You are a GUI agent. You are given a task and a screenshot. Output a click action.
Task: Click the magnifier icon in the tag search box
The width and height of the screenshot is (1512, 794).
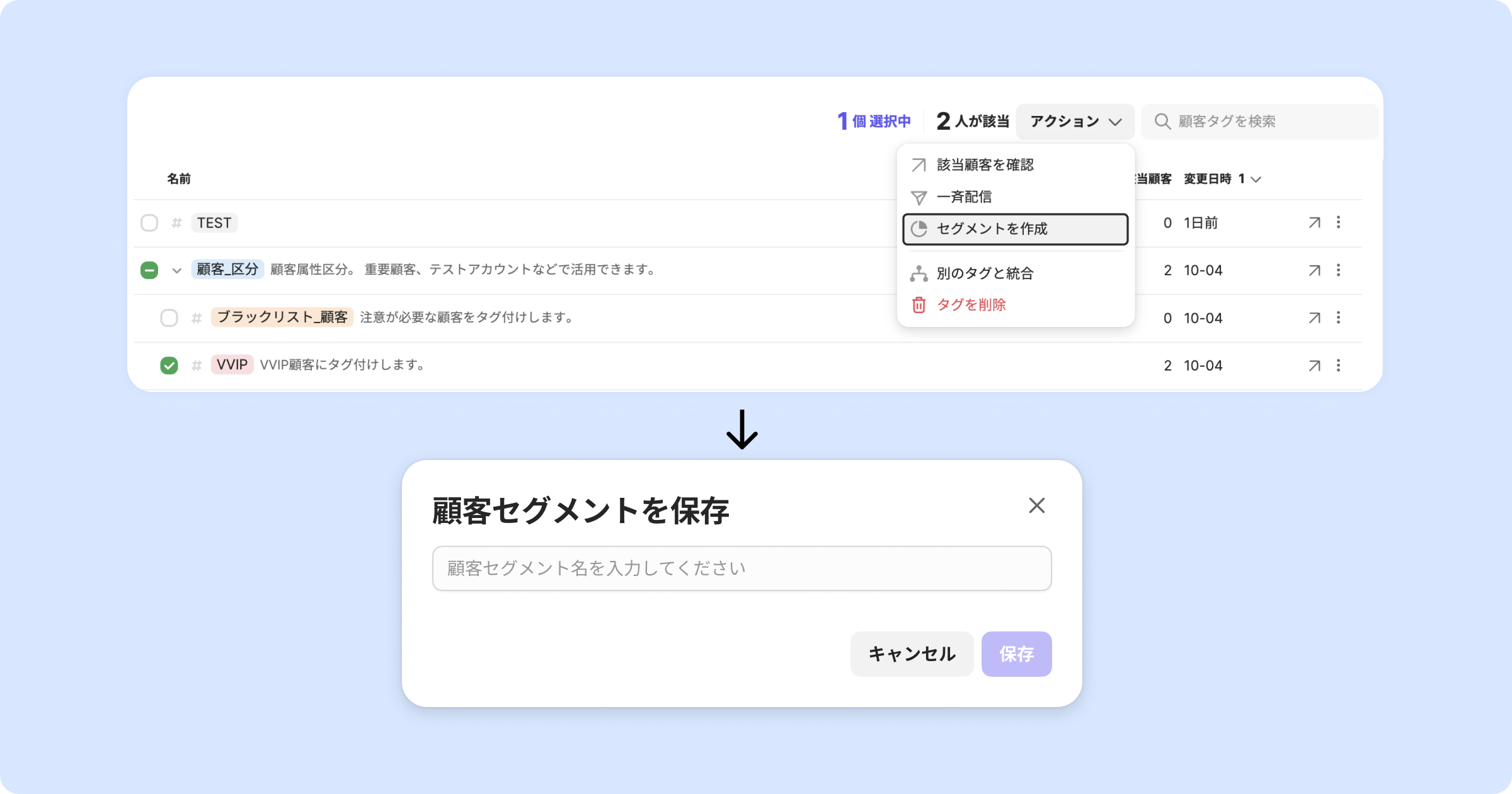pos(1162,122)
